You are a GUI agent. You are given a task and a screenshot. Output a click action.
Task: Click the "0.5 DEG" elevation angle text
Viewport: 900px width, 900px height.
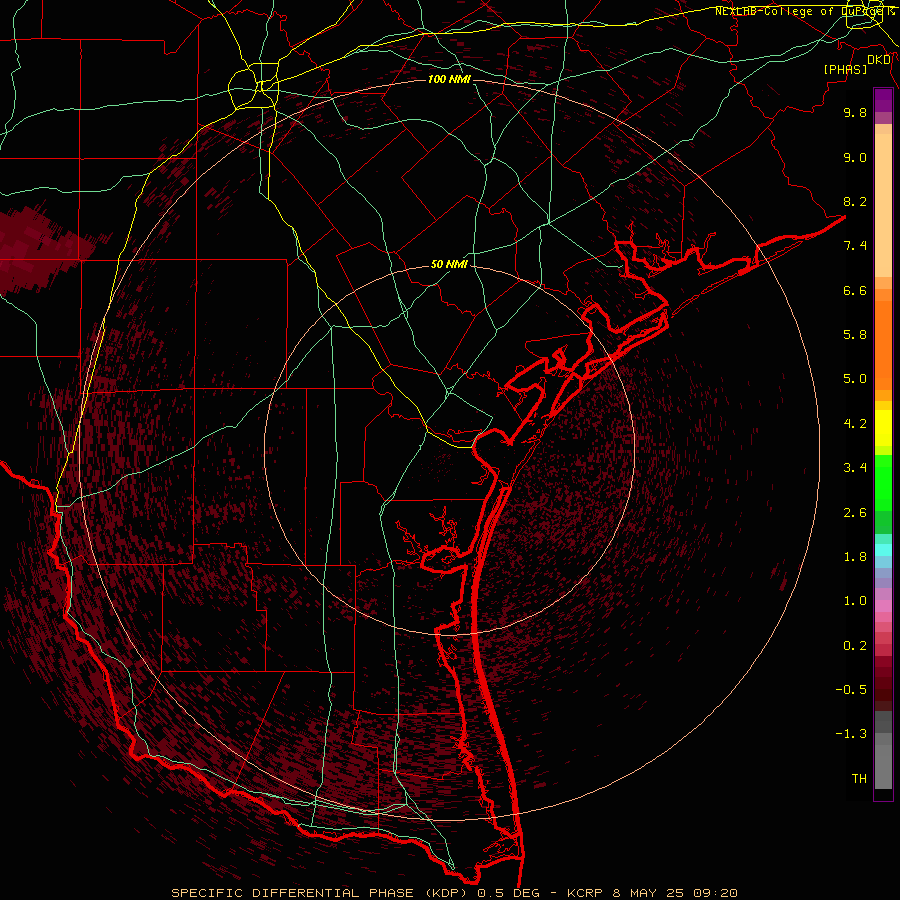(x=509, y=893)
